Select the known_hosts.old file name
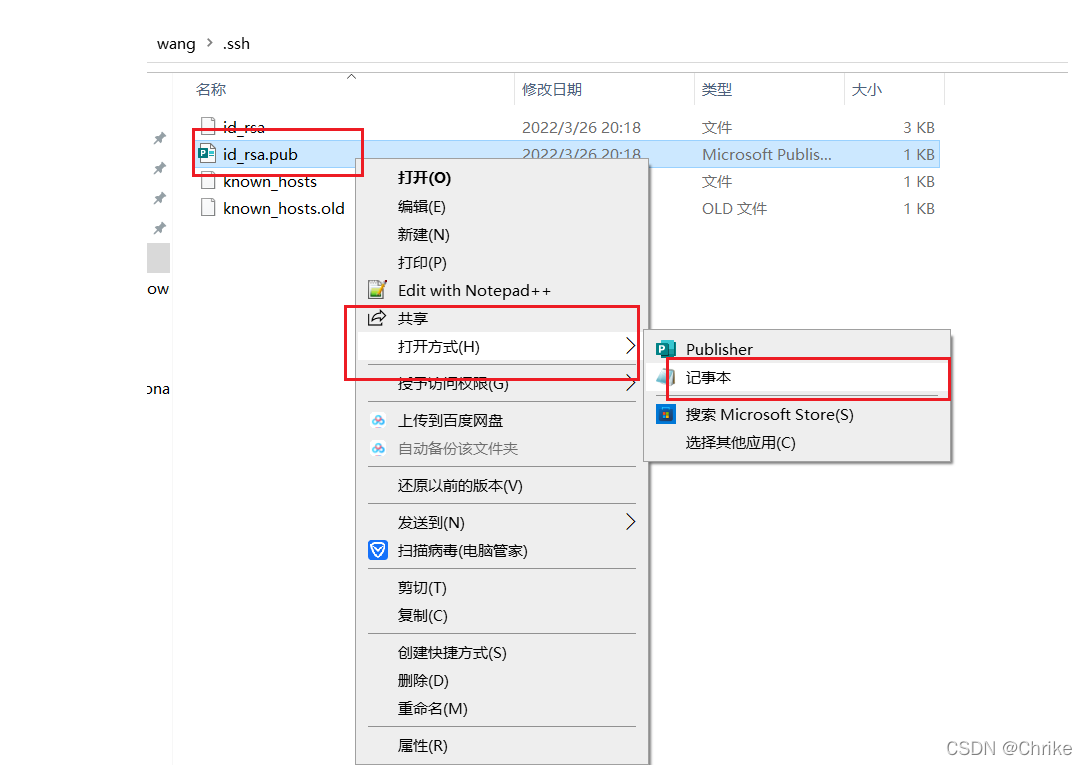Screen dimensions: 1087x765 (x=284, y=209)
